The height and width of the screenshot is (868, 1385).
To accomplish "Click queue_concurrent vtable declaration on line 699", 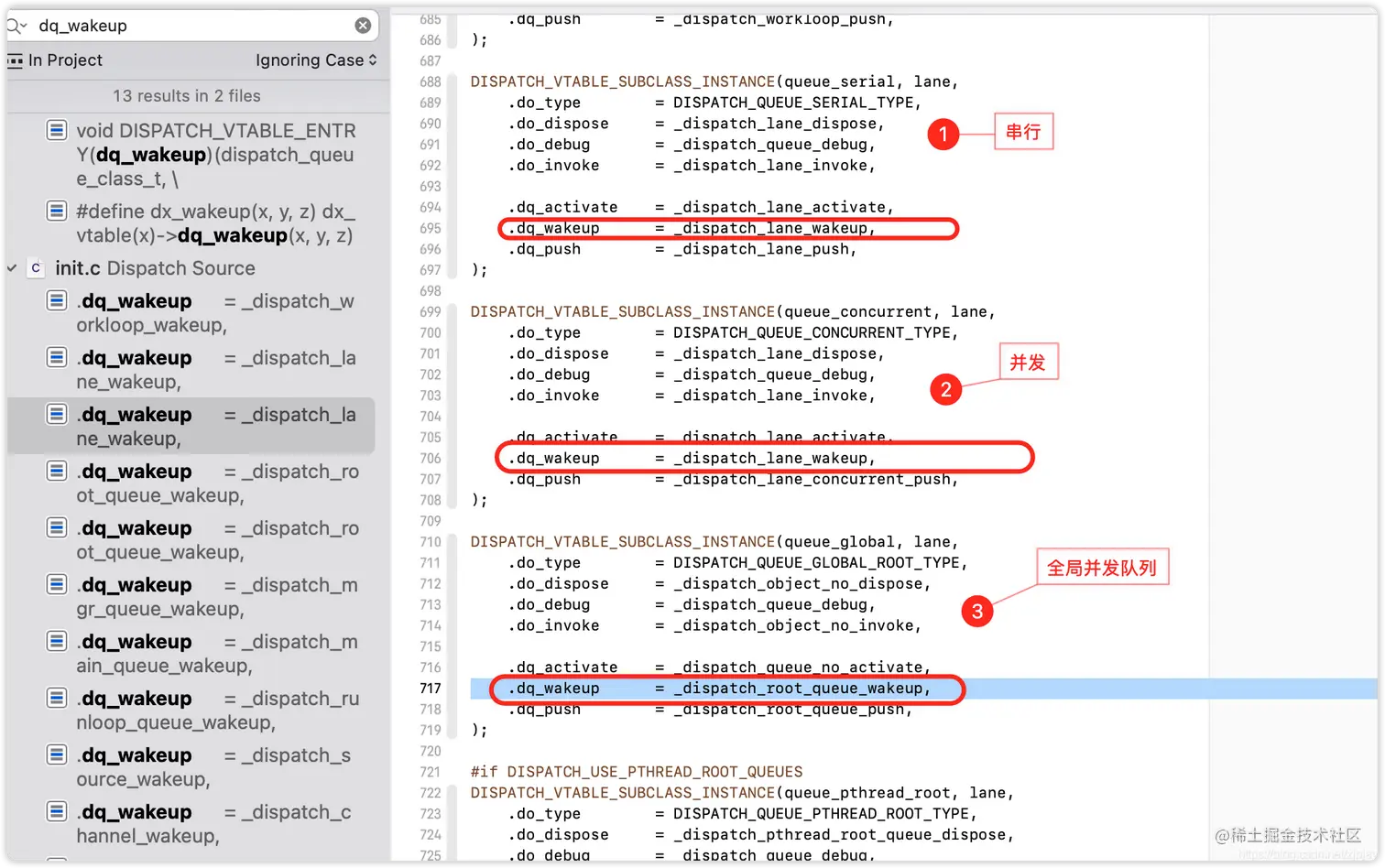I will (x=733, y=312).
